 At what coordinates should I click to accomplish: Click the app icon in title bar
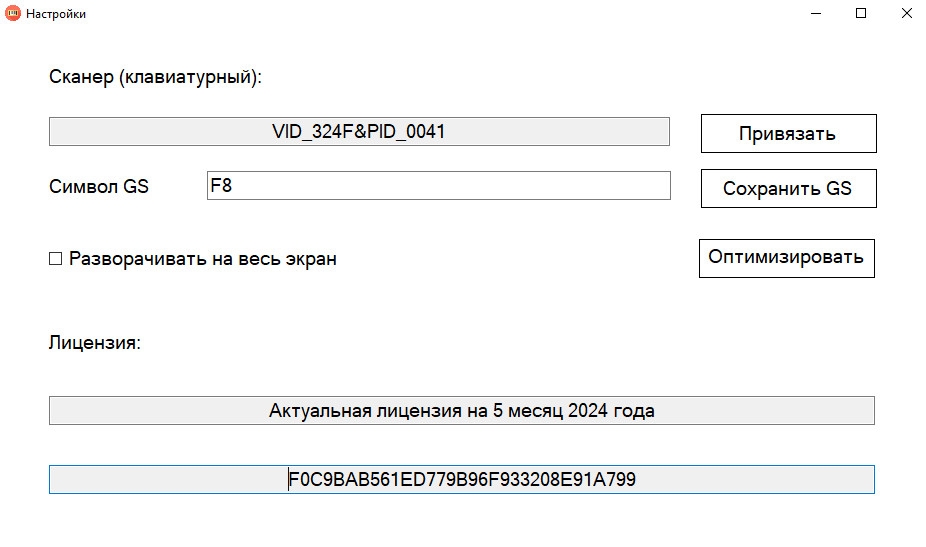click(x=13, y=14)
